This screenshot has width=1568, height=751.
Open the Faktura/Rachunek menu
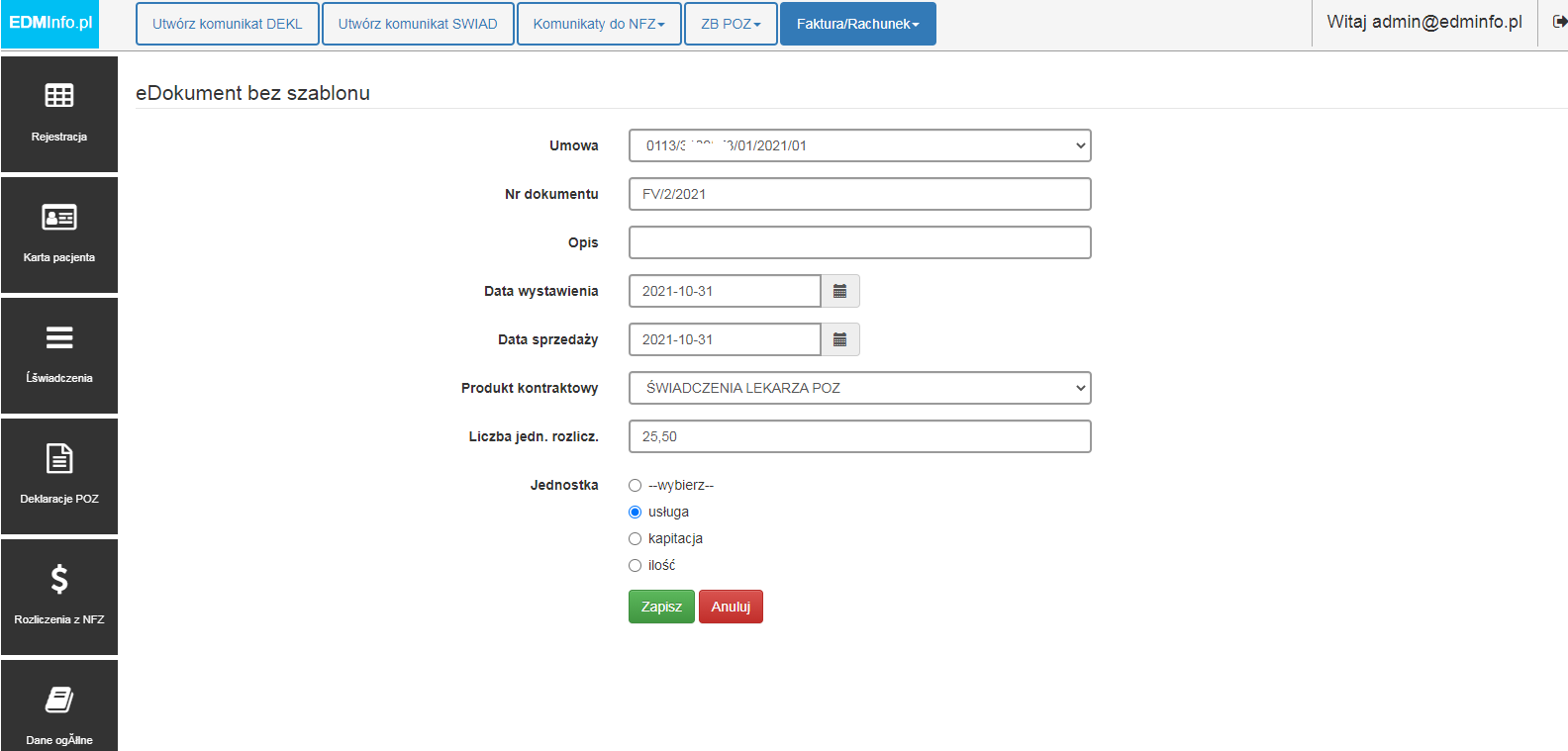tap(857, 24)
